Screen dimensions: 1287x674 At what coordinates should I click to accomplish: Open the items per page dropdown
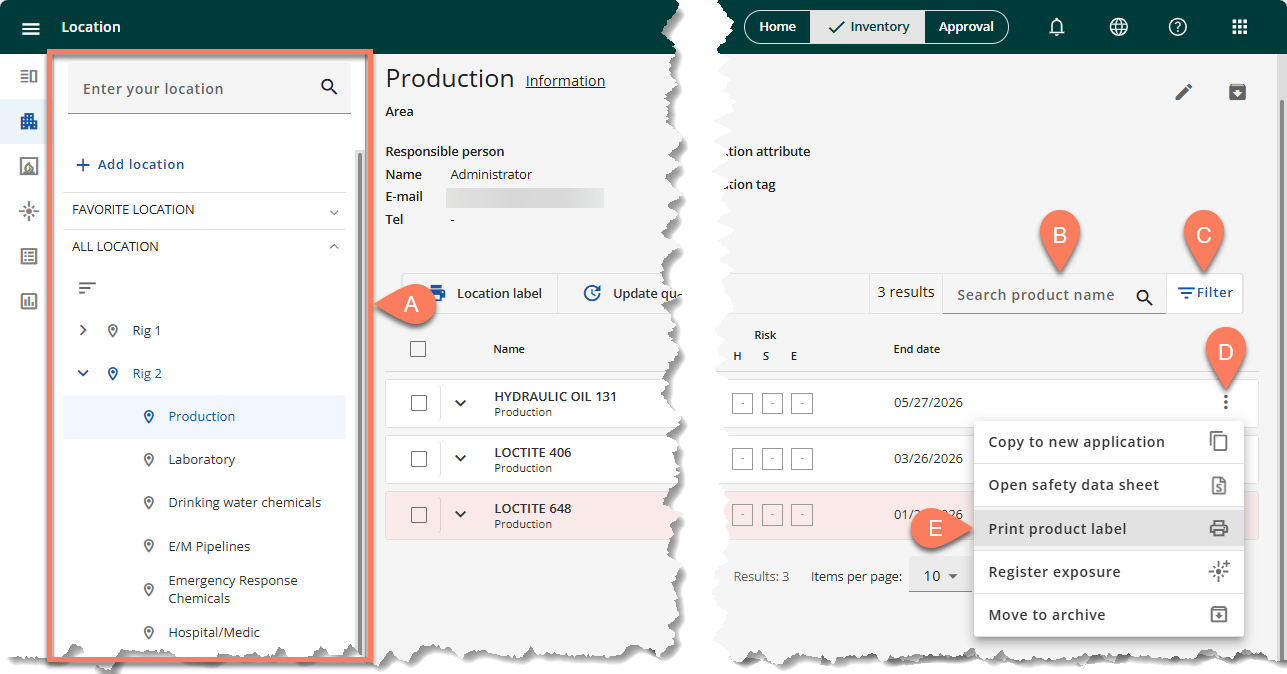tap(940, 576)
